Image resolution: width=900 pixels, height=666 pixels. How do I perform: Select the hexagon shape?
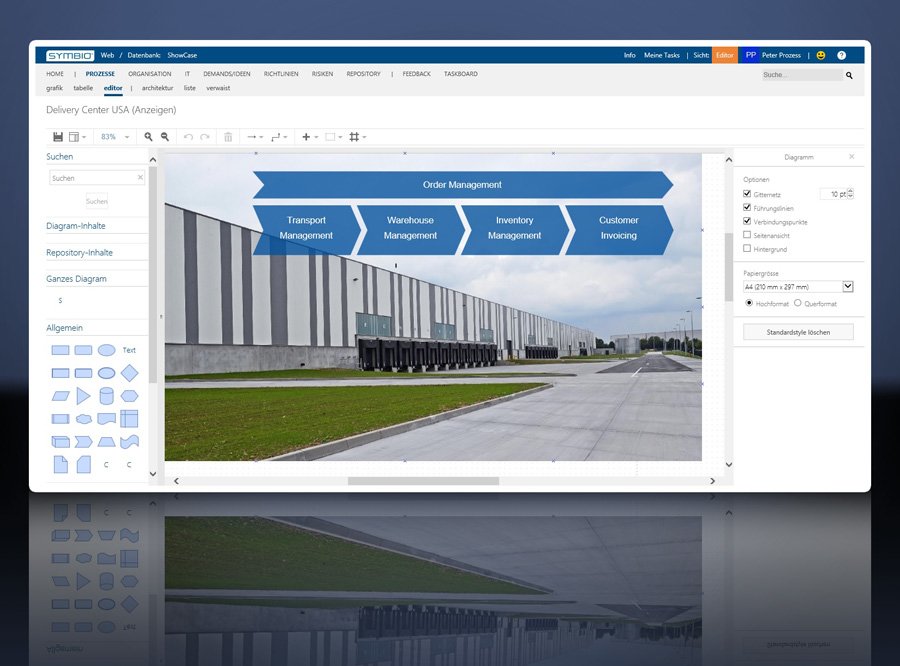(130, 396)
